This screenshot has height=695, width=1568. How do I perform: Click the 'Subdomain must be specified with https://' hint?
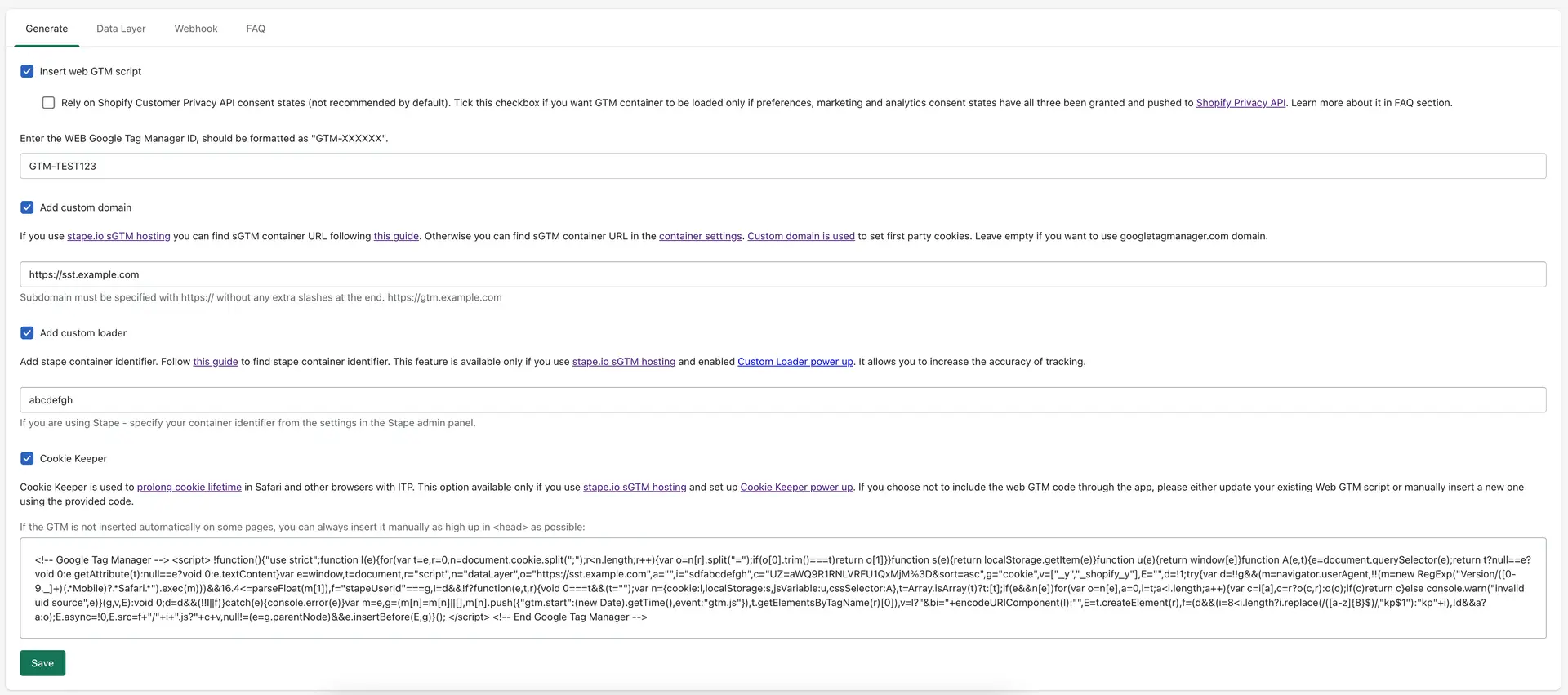[261, 297]
